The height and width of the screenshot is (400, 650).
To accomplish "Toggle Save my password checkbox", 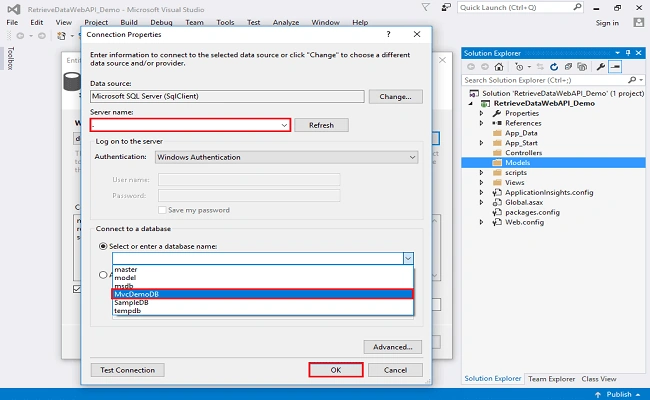I will point(162,210).
